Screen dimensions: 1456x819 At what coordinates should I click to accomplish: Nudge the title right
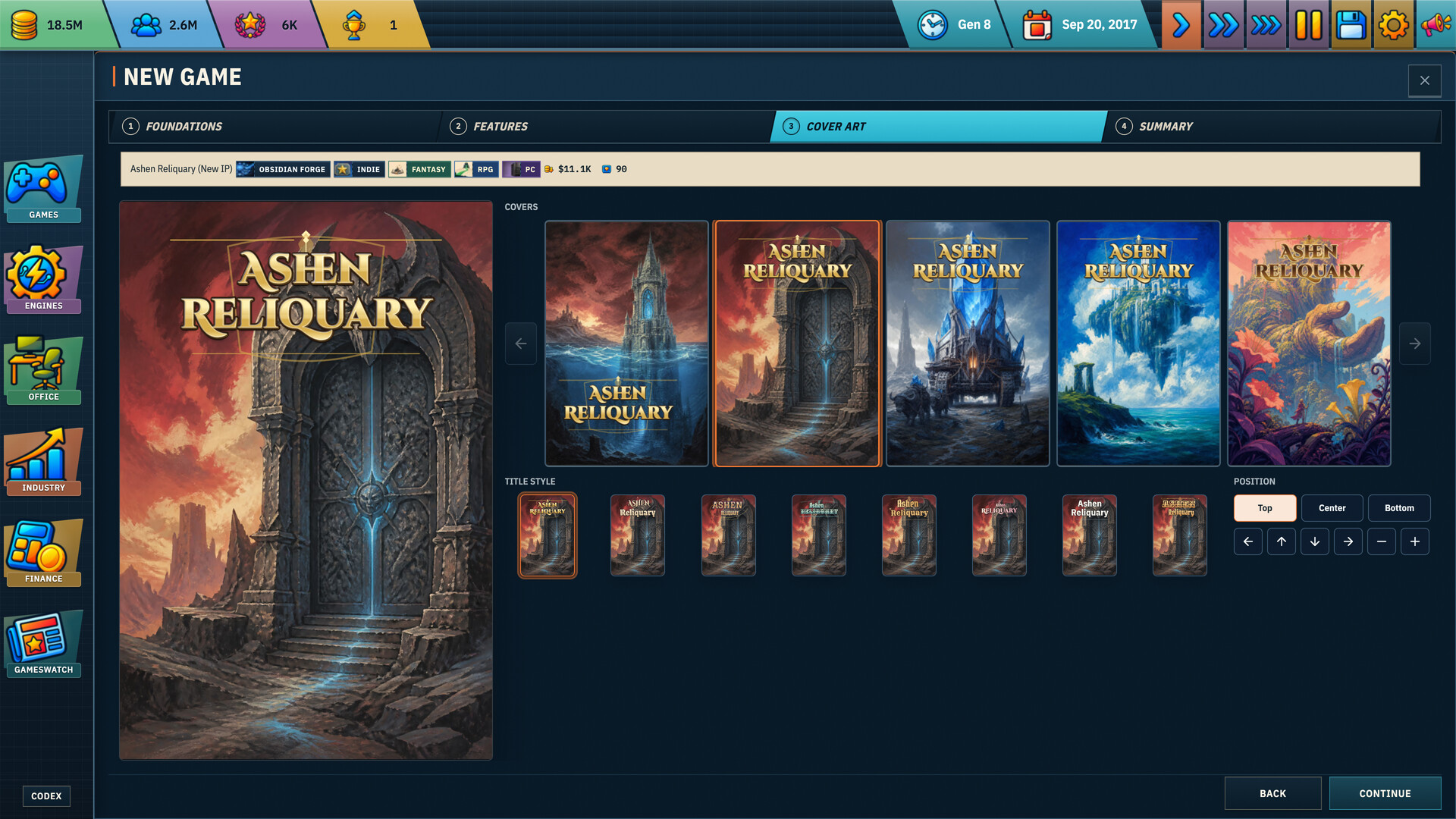pos(1348,541)
